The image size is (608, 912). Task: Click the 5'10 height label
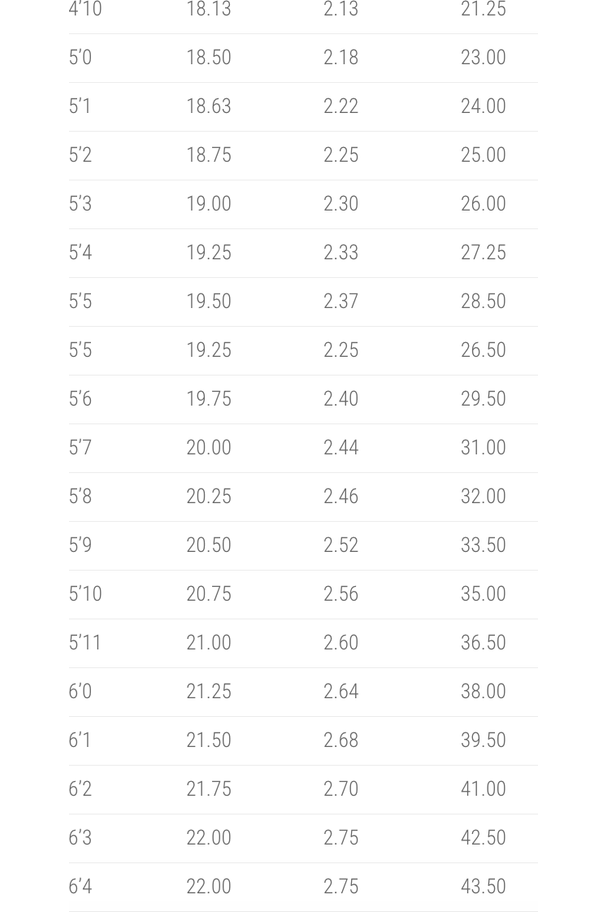click(x=85, y=594)
